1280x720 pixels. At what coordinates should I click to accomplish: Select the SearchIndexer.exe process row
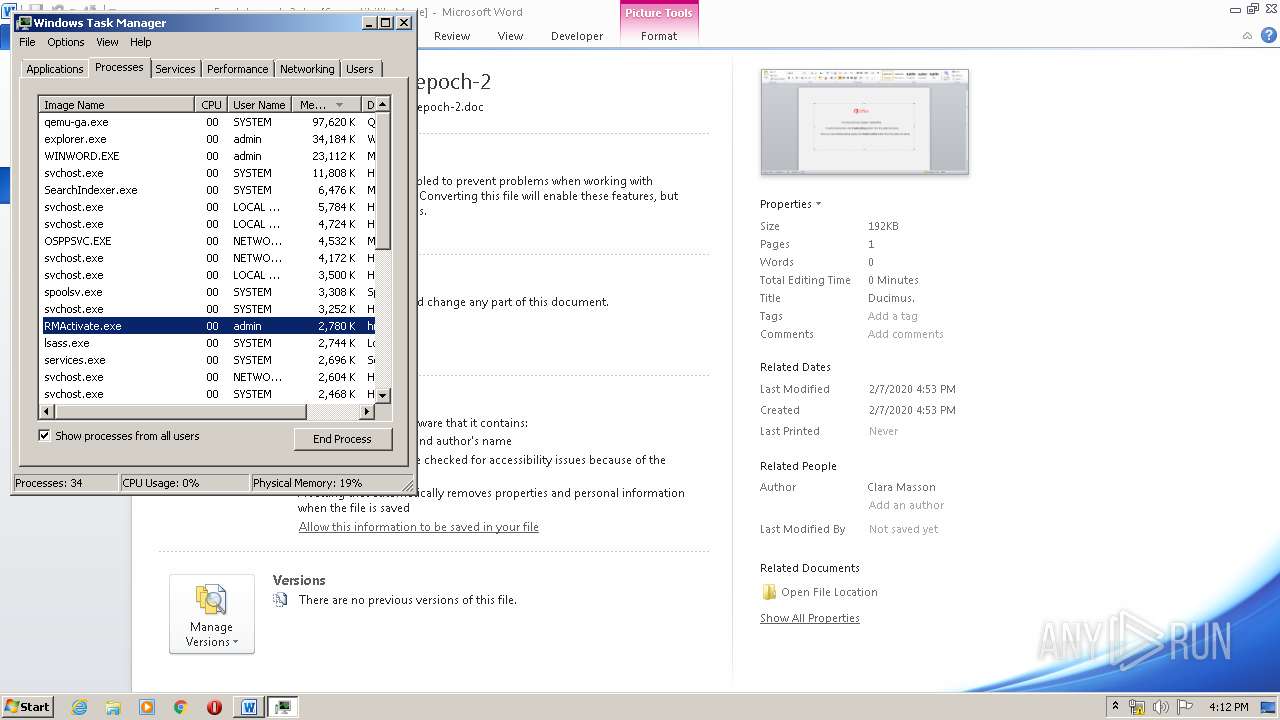tap(208, 190)
